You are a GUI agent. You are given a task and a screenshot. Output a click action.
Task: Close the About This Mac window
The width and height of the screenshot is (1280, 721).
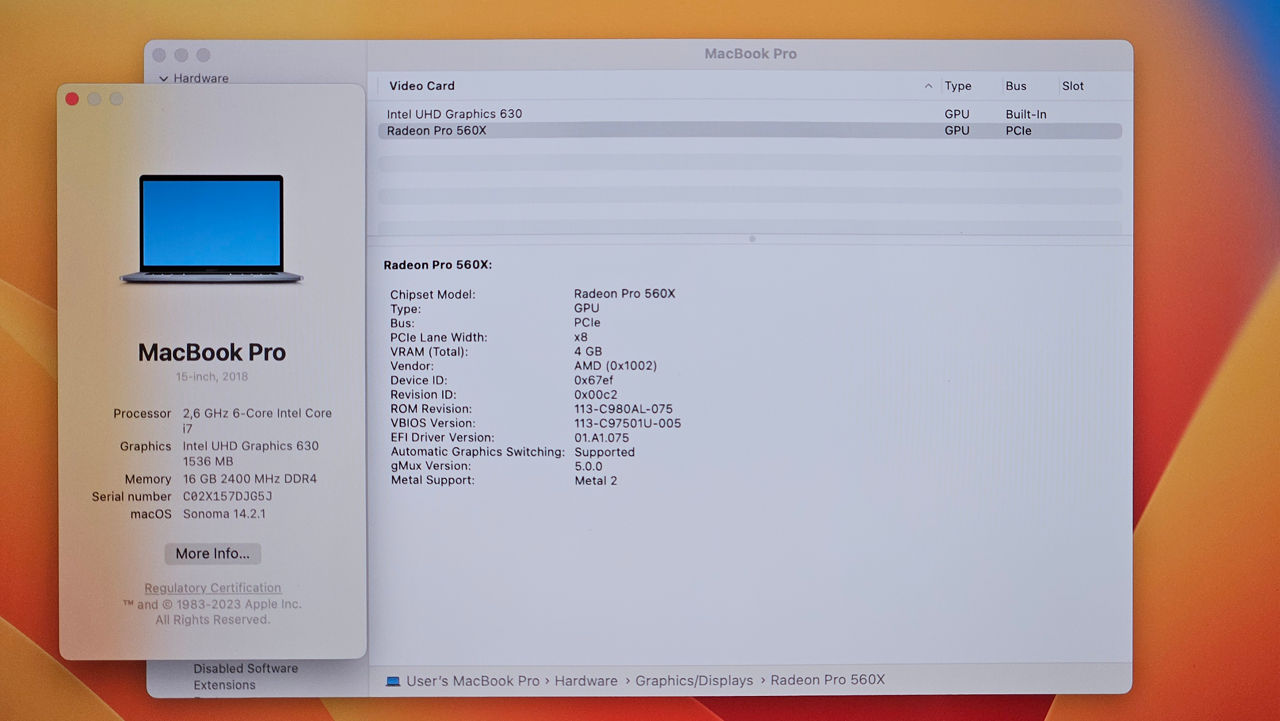pyautogui.click(x=72, y=99)
